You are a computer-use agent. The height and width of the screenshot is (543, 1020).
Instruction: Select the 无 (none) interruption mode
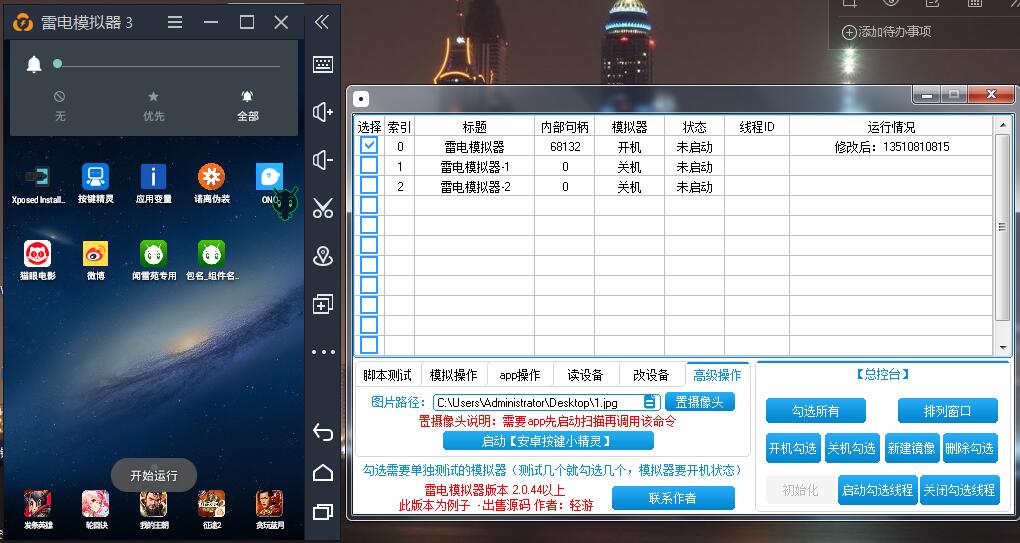pyautogui.click(x=60, y=105)
